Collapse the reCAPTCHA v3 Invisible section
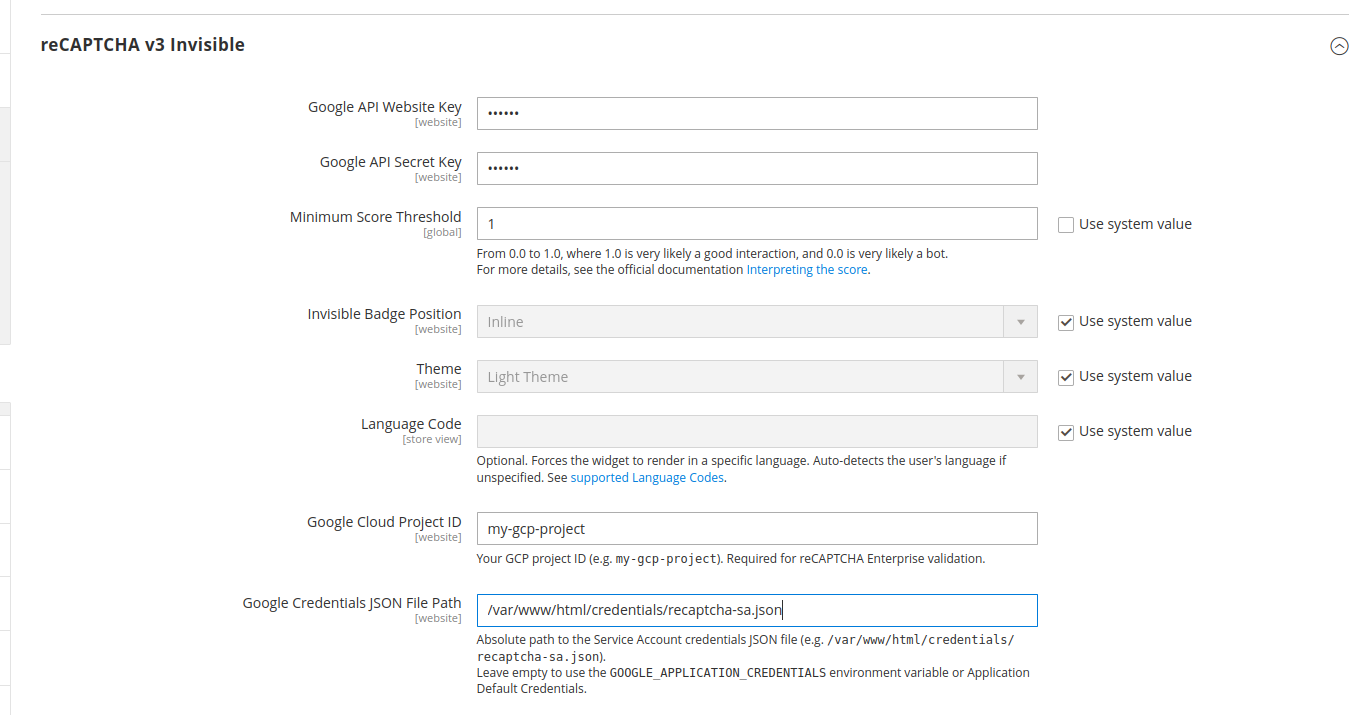Viewport: 1349px width, 715px height. click(x=1339, y=46)
